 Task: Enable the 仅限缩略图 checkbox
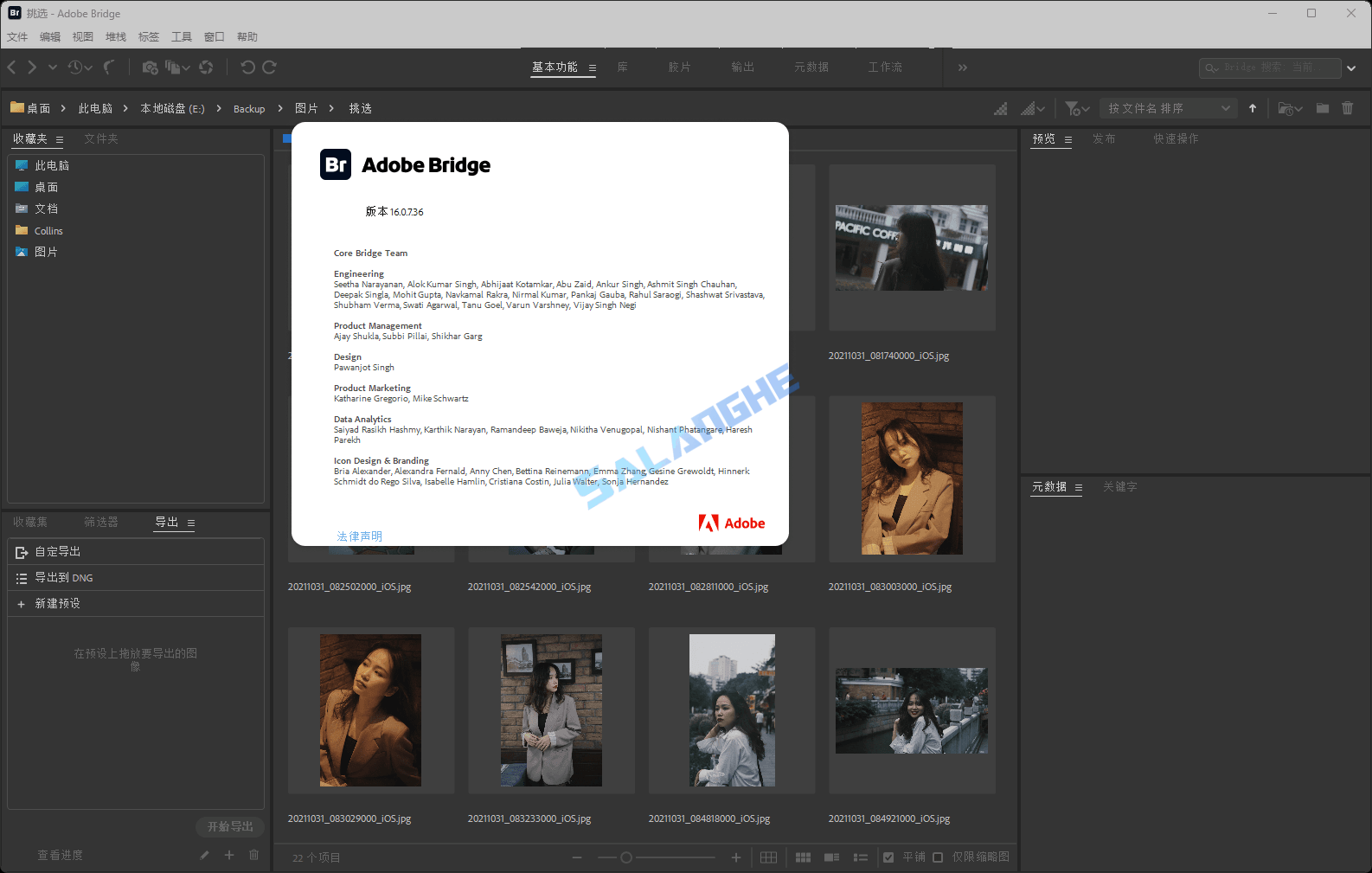(x=938, y=857)
